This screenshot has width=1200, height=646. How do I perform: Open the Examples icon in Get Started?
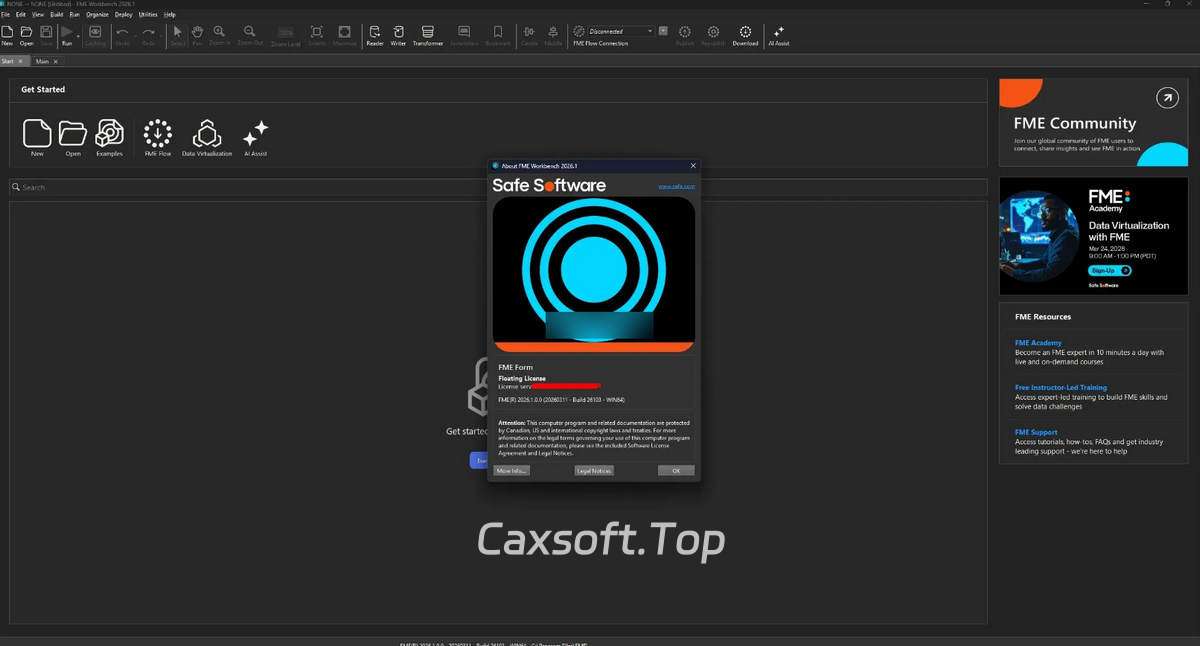click(x=109, y=138)
